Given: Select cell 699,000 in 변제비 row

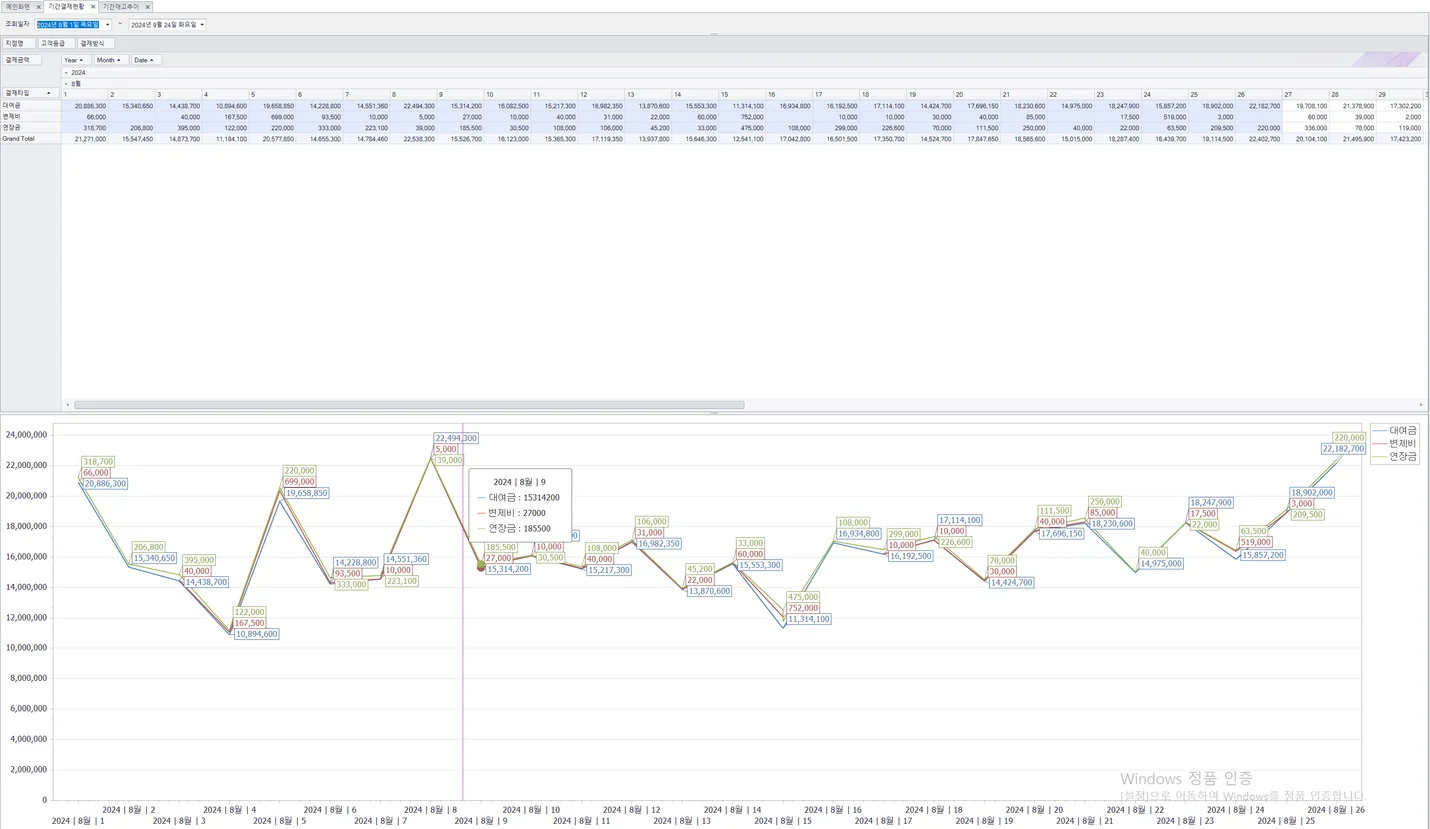Looking at the screenshot, I should (272, 116).
